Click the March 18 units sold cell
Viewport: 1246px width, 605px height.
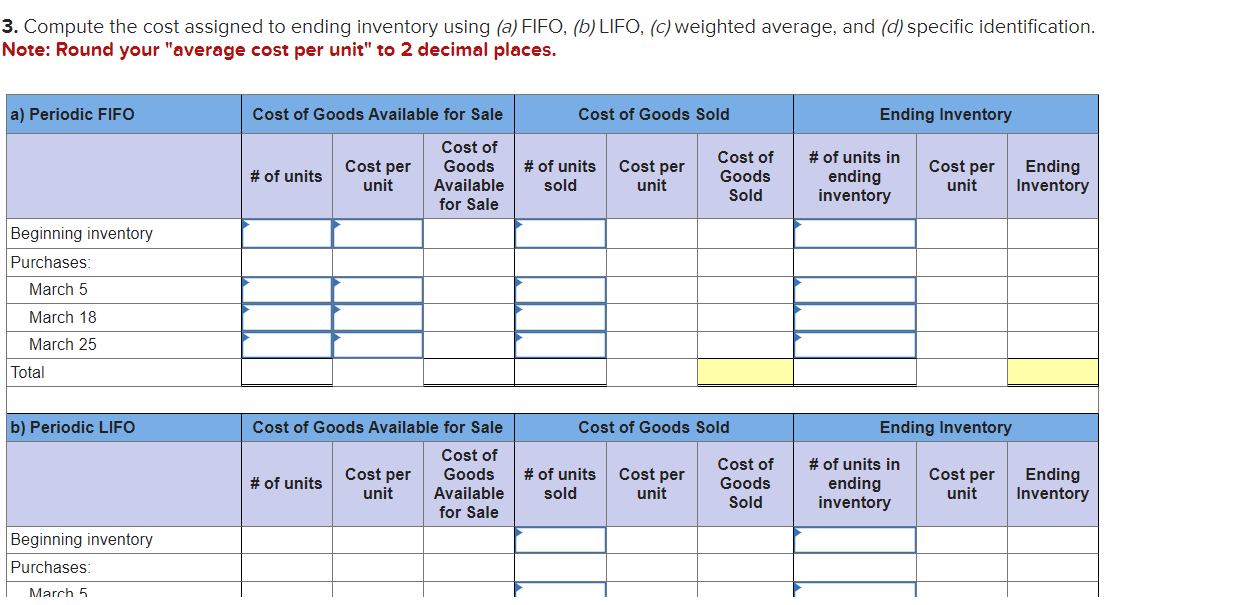tap(560, 317)
